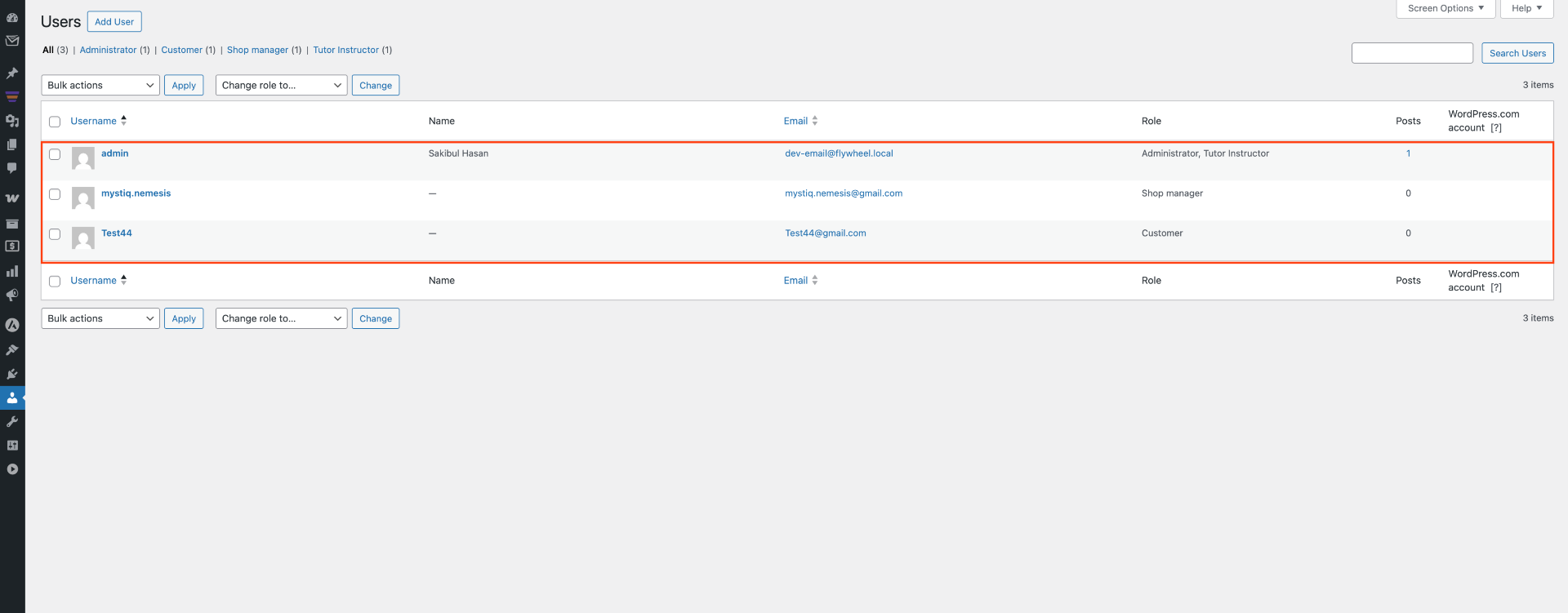Viewport: 1568px width, 613px height.
Task: Focus the user search input field
Action: point(1412,53)
